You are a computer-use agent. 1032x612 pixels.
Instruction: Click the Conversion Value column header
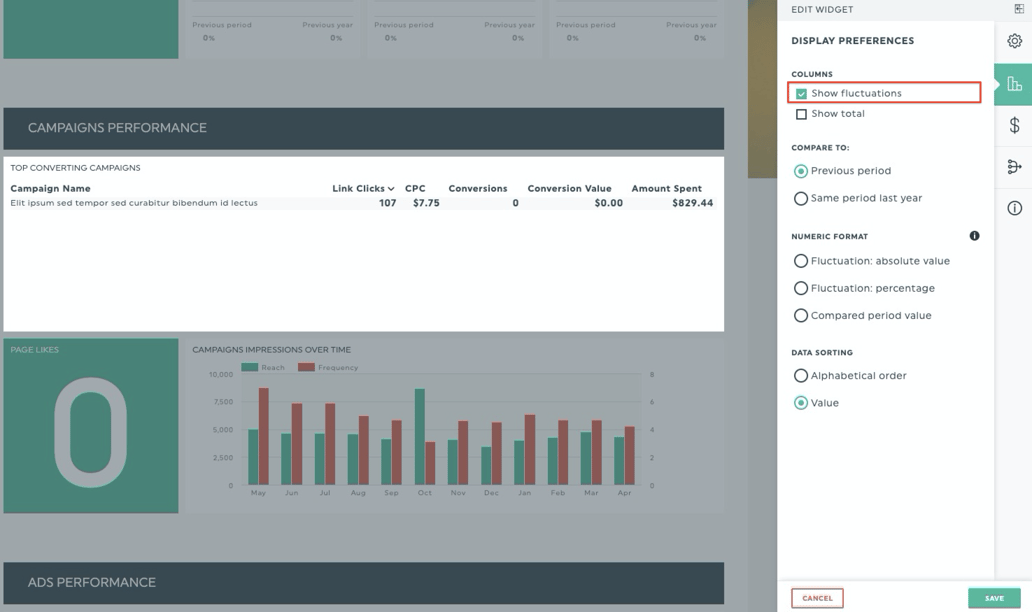tap(569, 188)
